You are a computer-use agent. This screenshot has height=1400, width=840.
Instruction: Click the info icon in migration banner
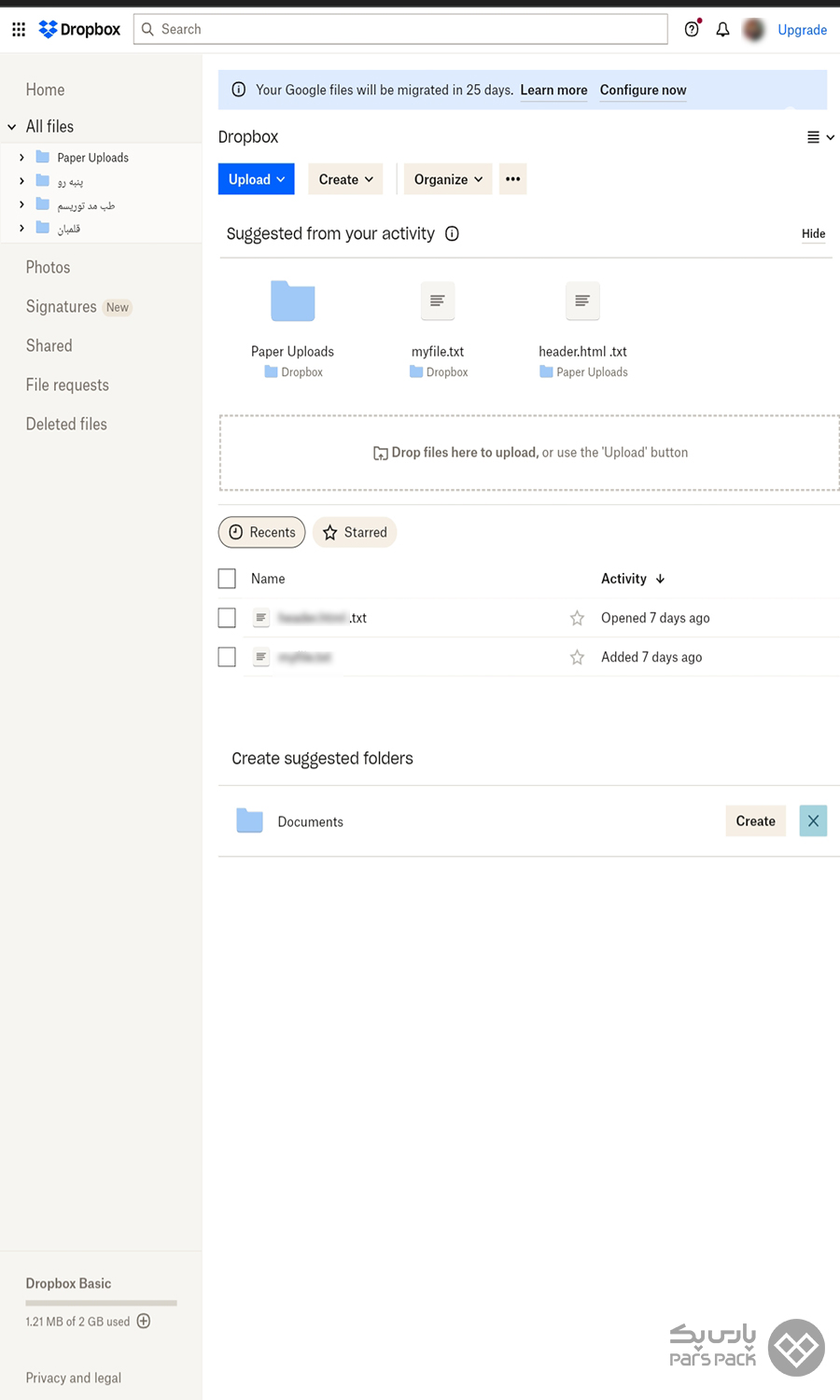pos(239,90)
